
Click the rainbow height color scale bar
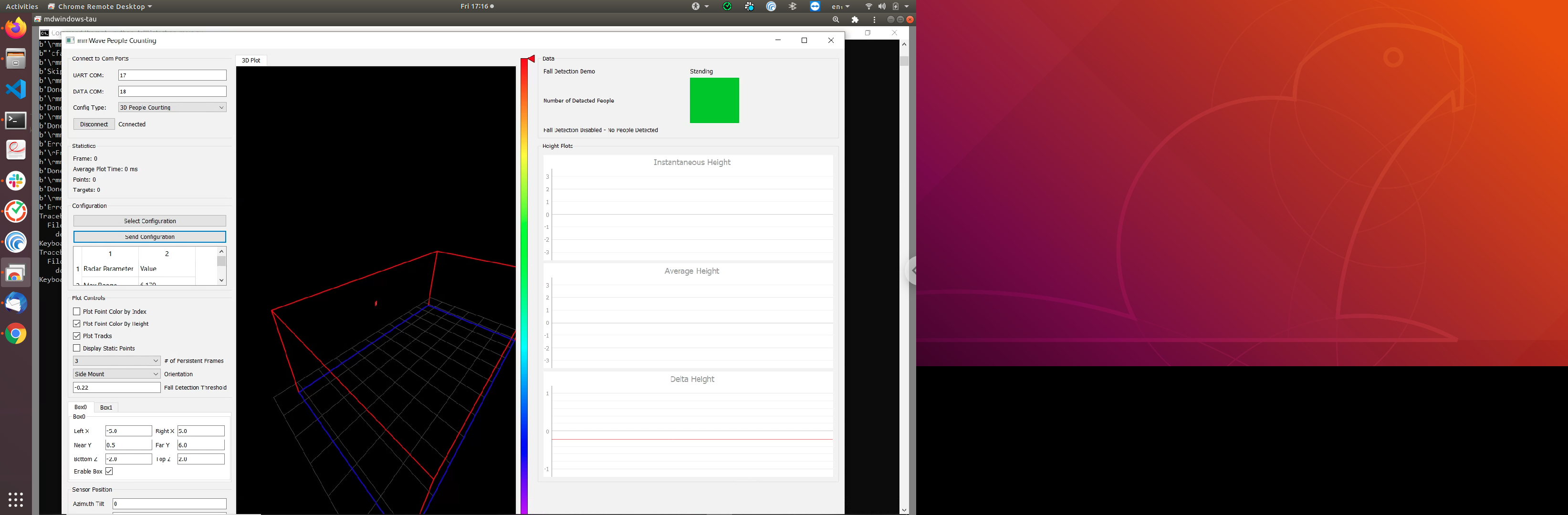pos(524,286)
